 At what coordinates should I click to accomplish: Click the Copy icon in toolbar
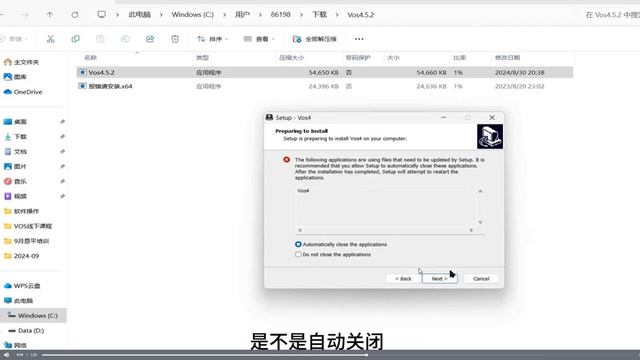click(76, 39)
